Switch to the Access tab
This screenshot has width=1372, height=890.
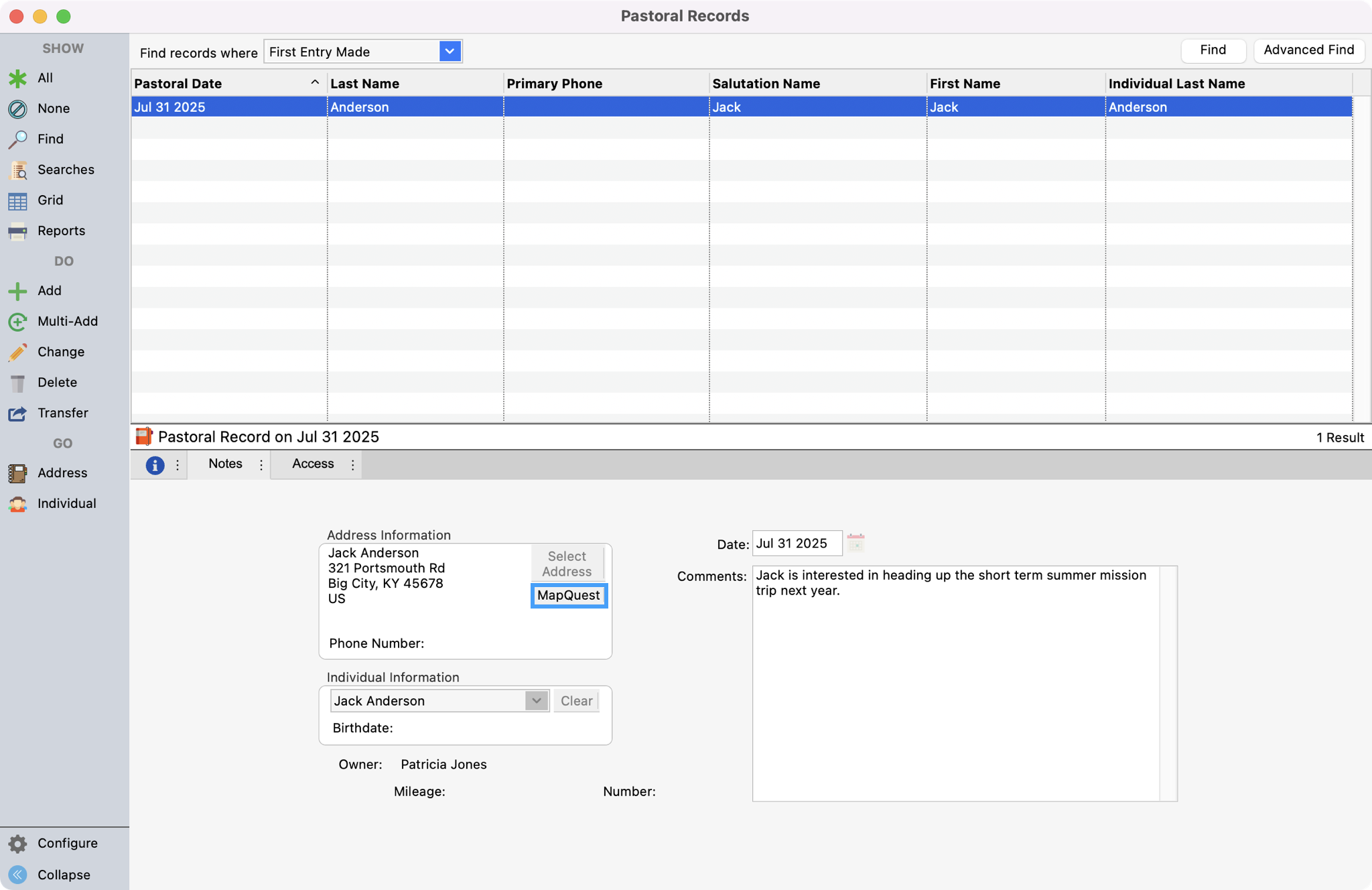click(x=312, y=464)
